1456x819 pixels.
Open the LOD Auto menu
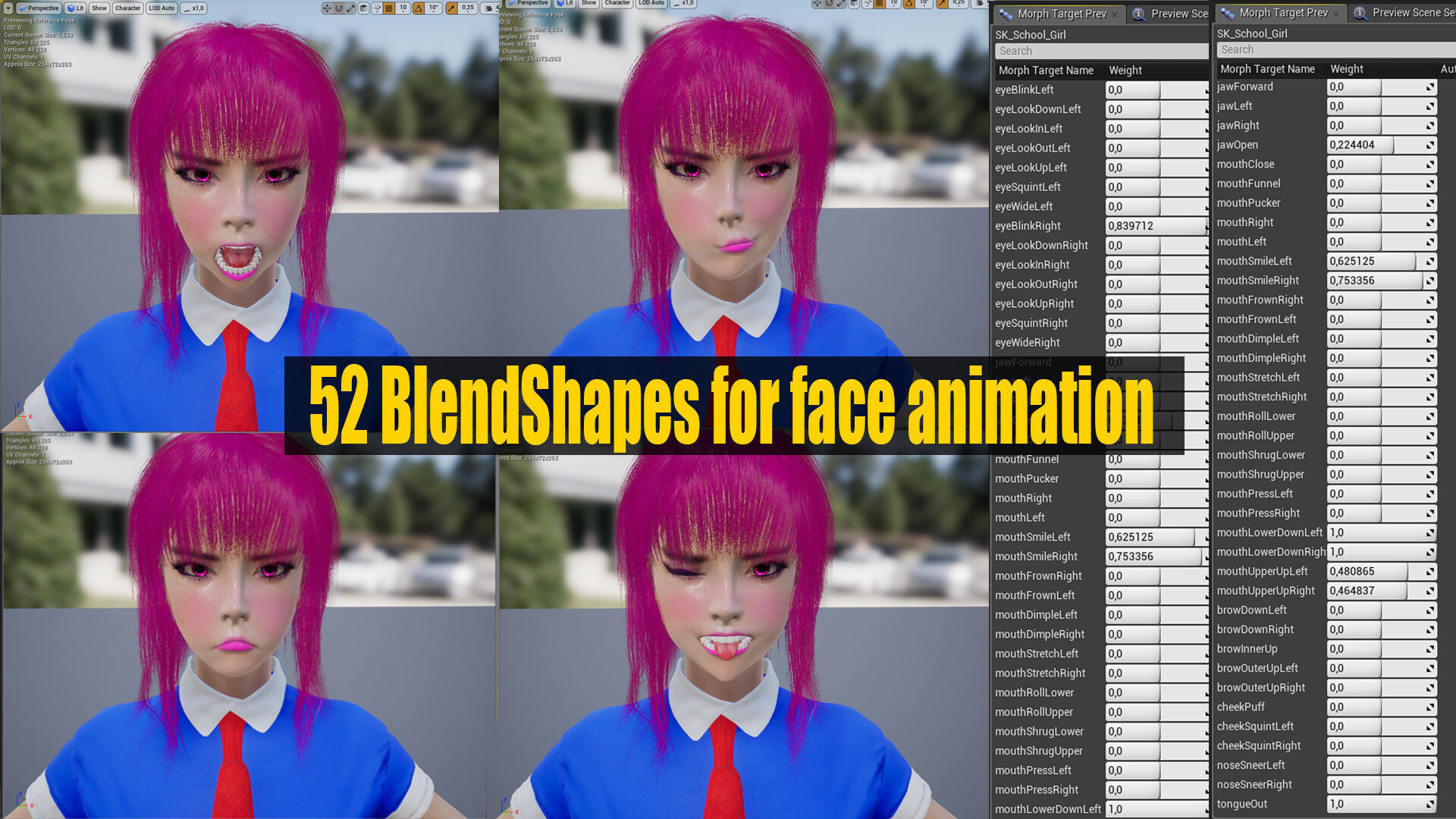[161, 8]
